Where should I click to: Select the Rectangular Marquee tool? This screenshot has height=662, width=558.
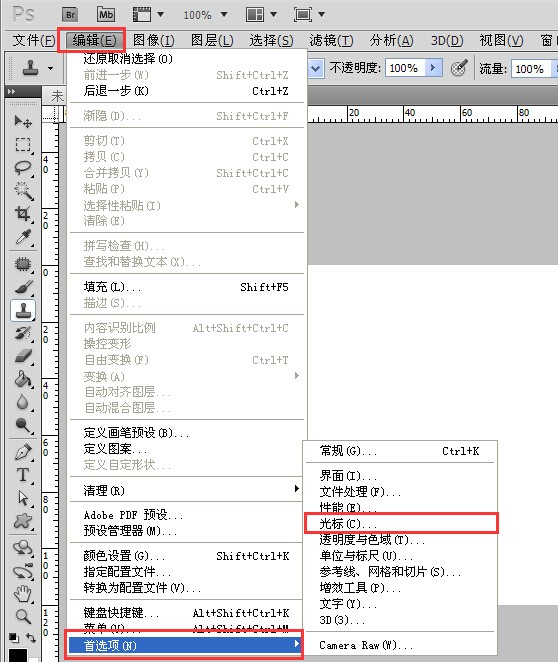23,145
